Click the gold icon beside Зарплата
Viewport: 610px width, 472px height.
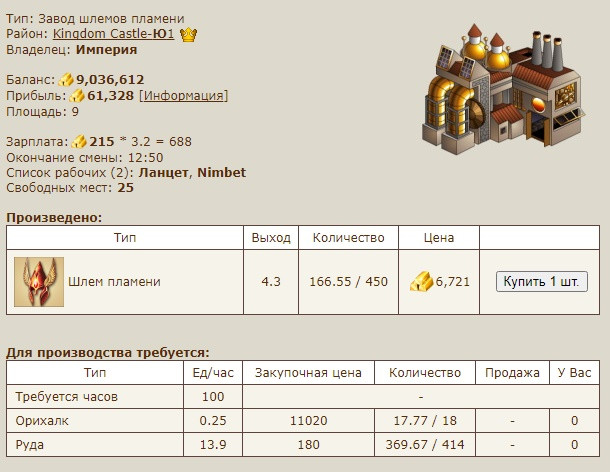pos(79,142)
